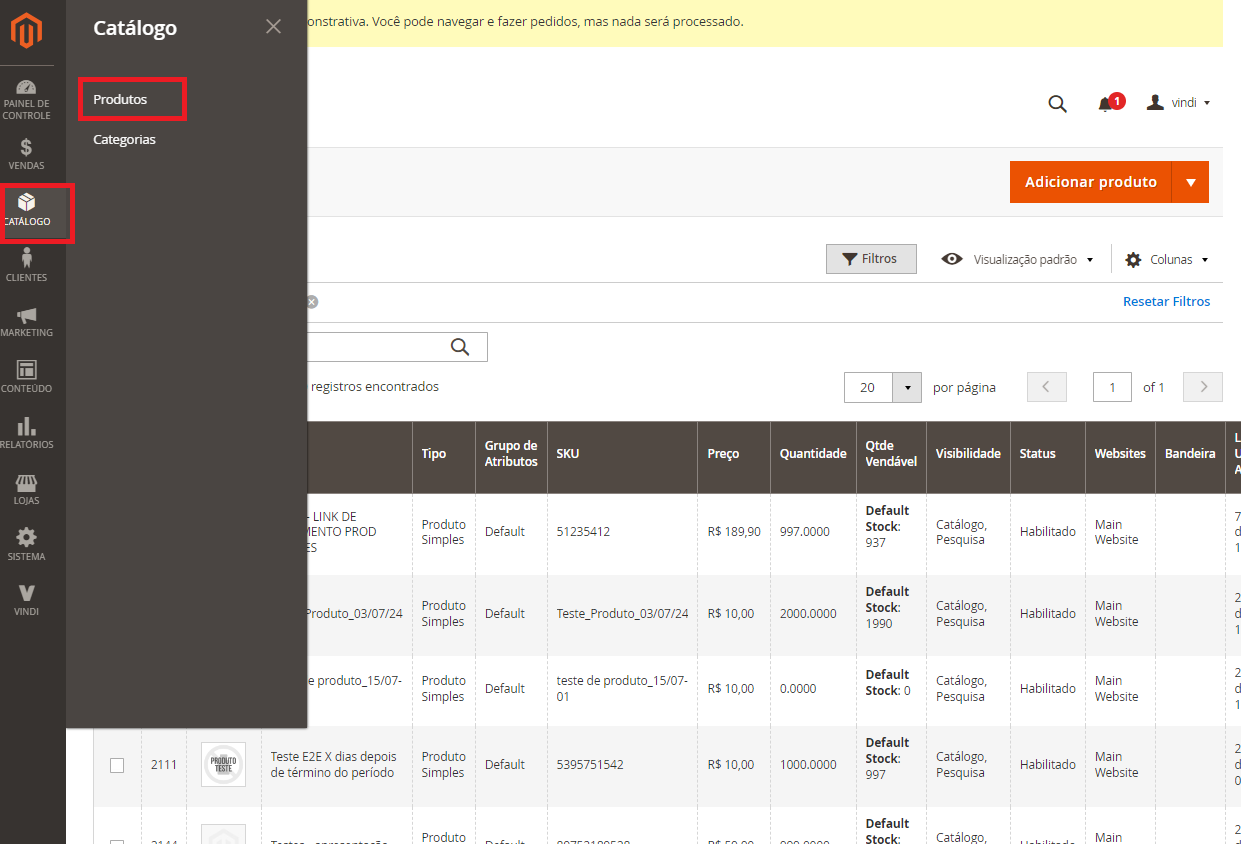Image resolution: width=1241 pixels, height=844 pixels.
Task: Click the Magento logo icon
Action: tap(27, 32)
